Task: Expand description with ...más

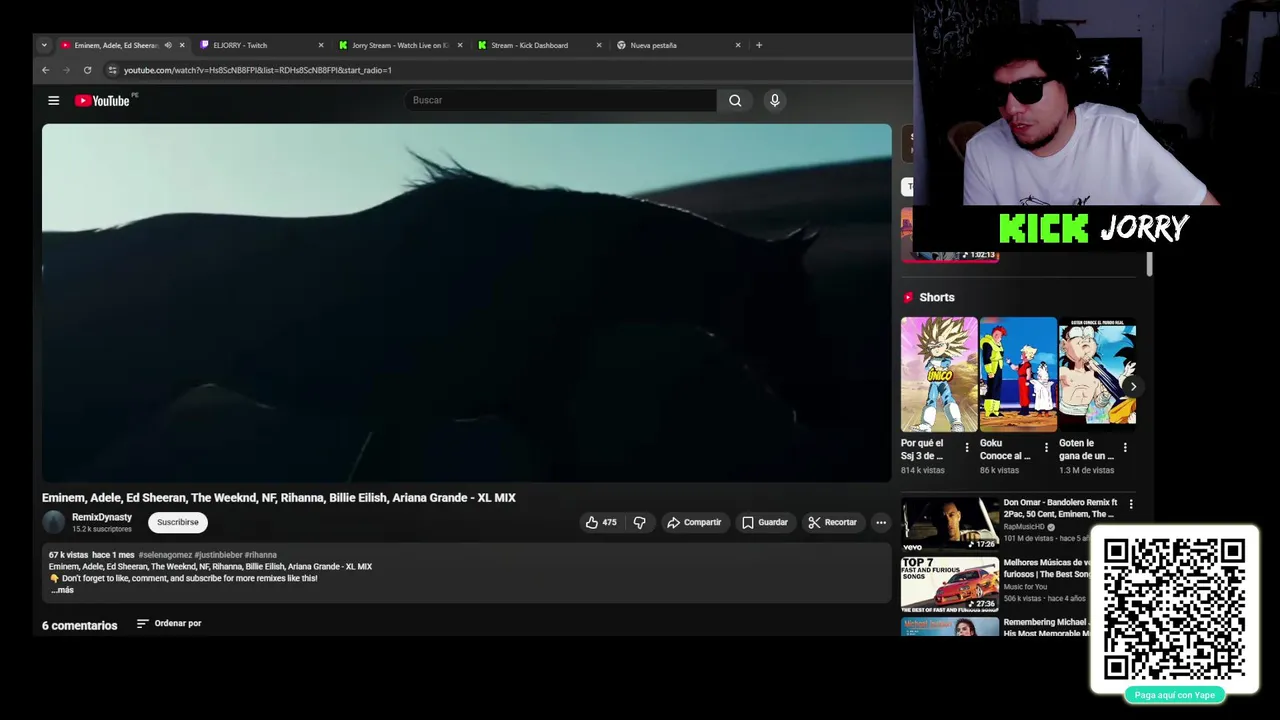Action: pyautogui.click(x=62, y=590)
